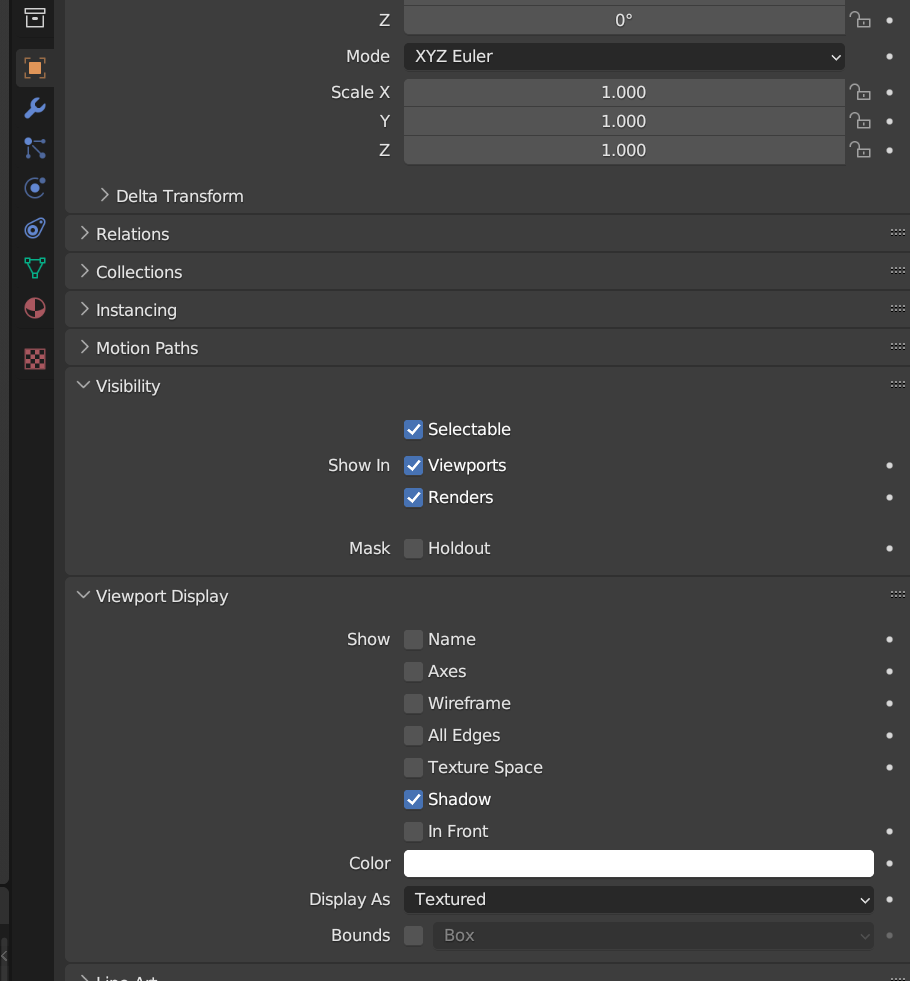Open the Display As Textured dropdown
This screenshot has width=910, height=981.
(638, 899)
